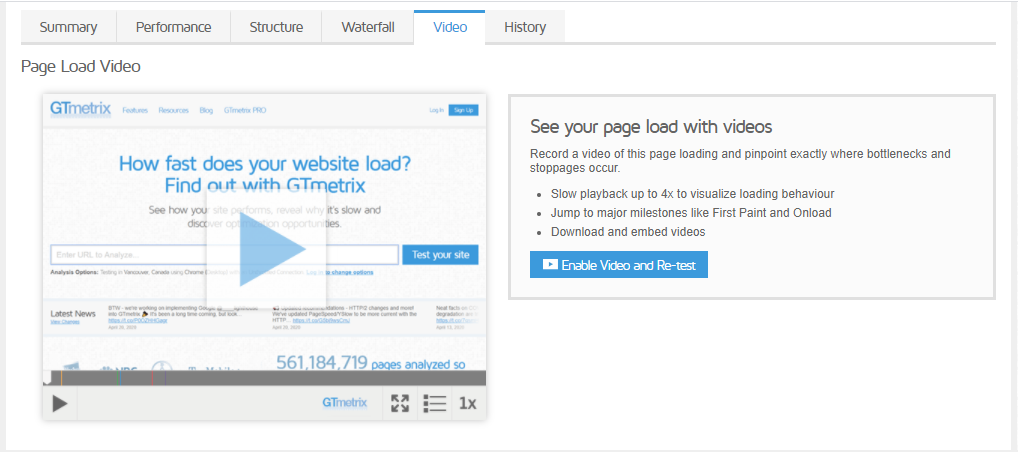Image resolution: width=1018 pixels, height=452 pixels.
Task: Click Enable Video and Re-test button
Action: pos(619,265)
